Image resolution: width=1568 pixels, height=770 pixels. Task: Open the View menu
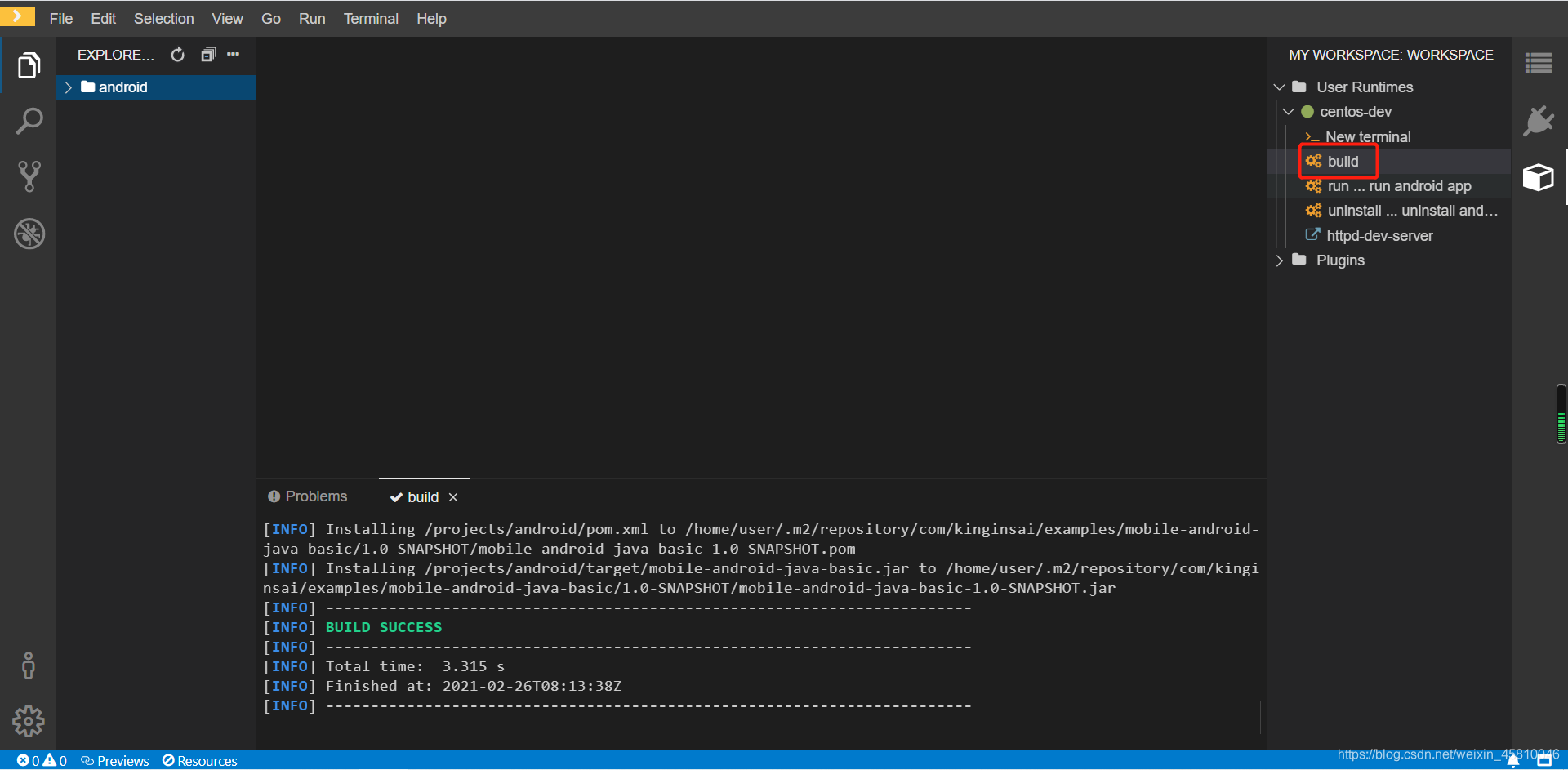(227, 18)
